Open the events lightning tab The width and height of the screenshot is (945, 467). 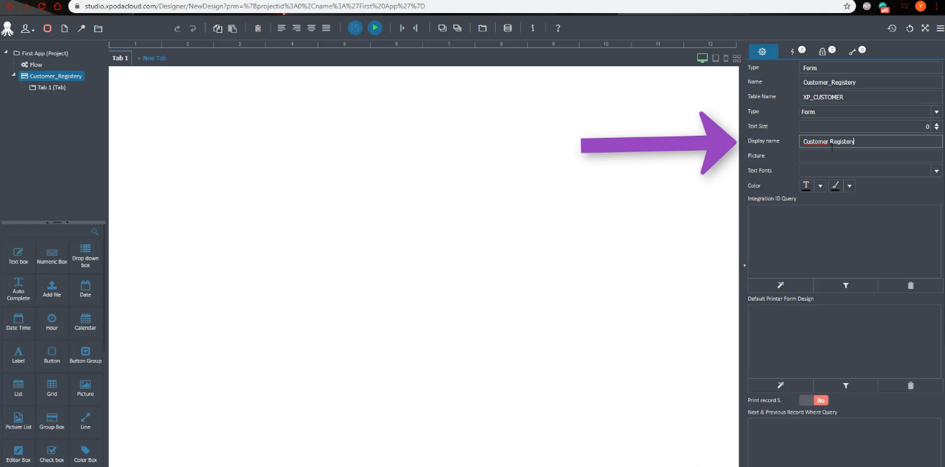tap(796, 51)
